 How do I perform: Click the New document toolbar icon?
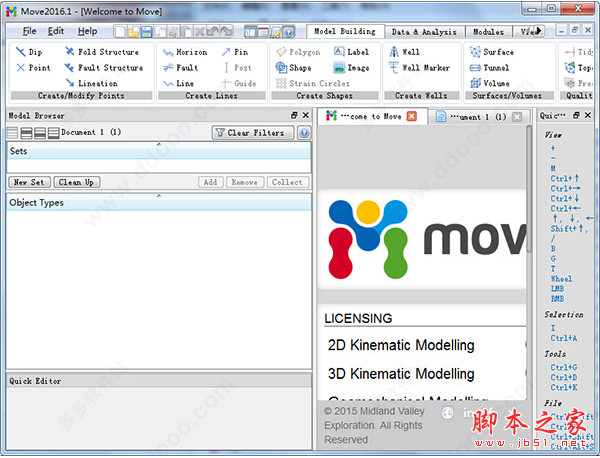(x=120, y=31)
